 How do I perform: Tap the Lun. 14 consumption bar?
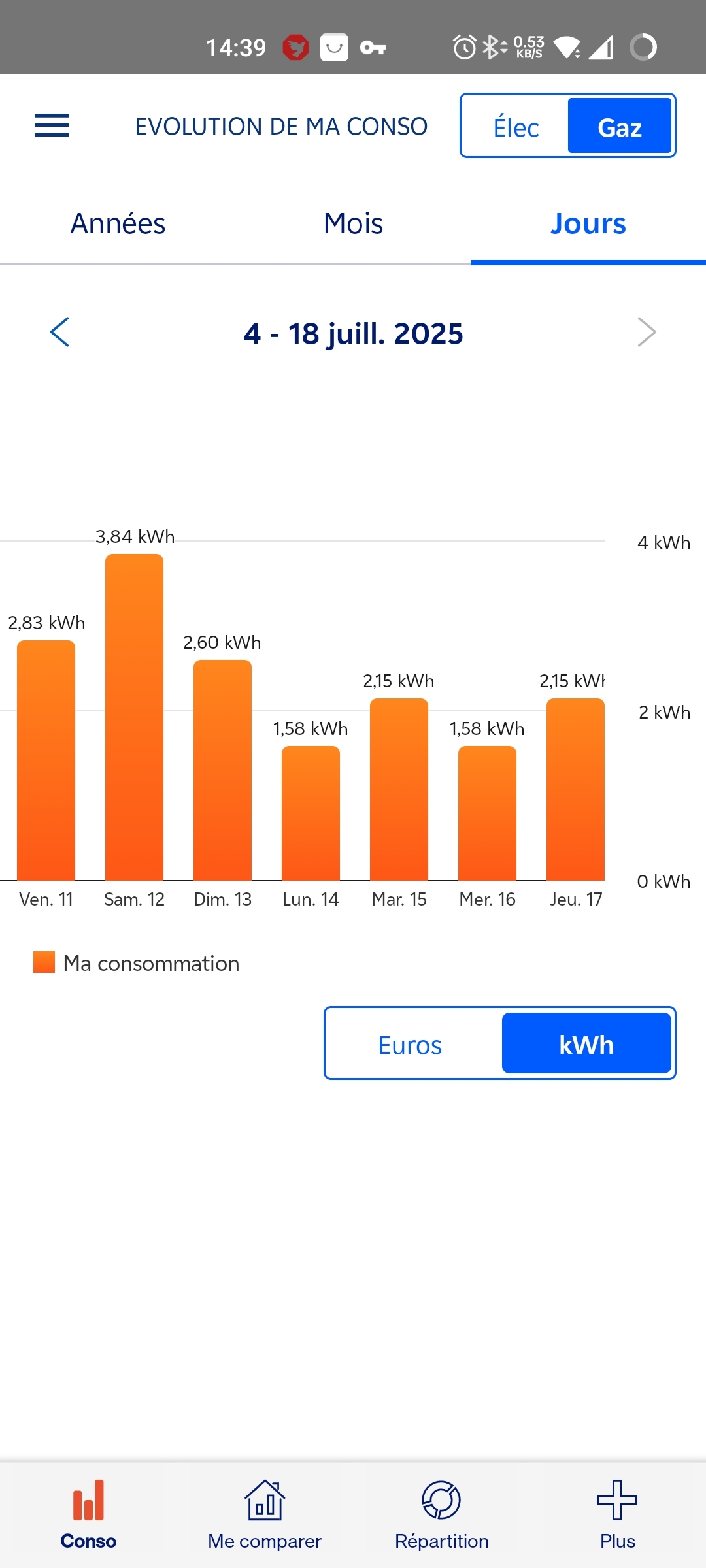[x=311, y=813]
